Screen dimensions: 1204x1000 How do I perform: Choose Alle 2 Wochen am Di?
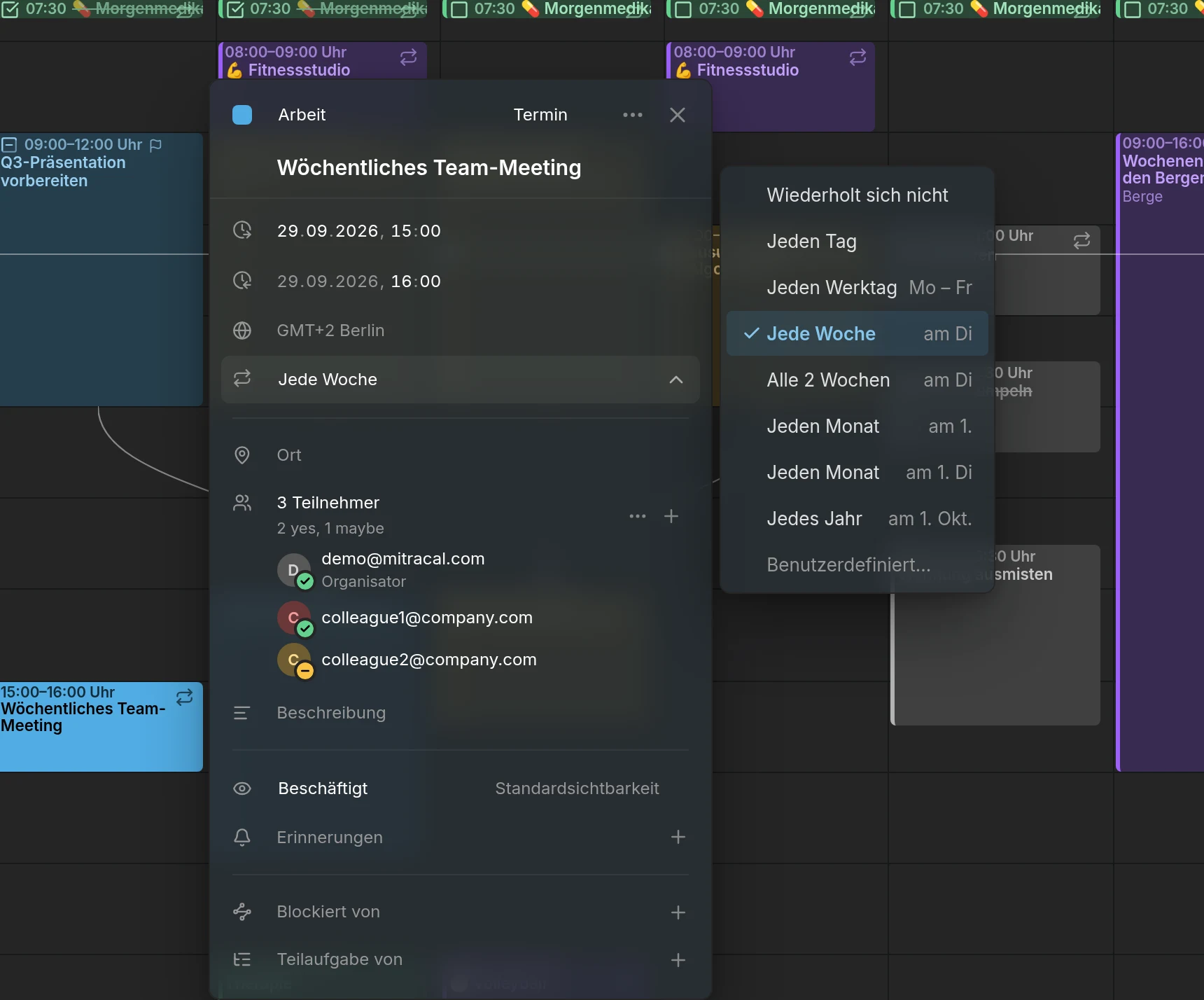[x=857, y=380]
